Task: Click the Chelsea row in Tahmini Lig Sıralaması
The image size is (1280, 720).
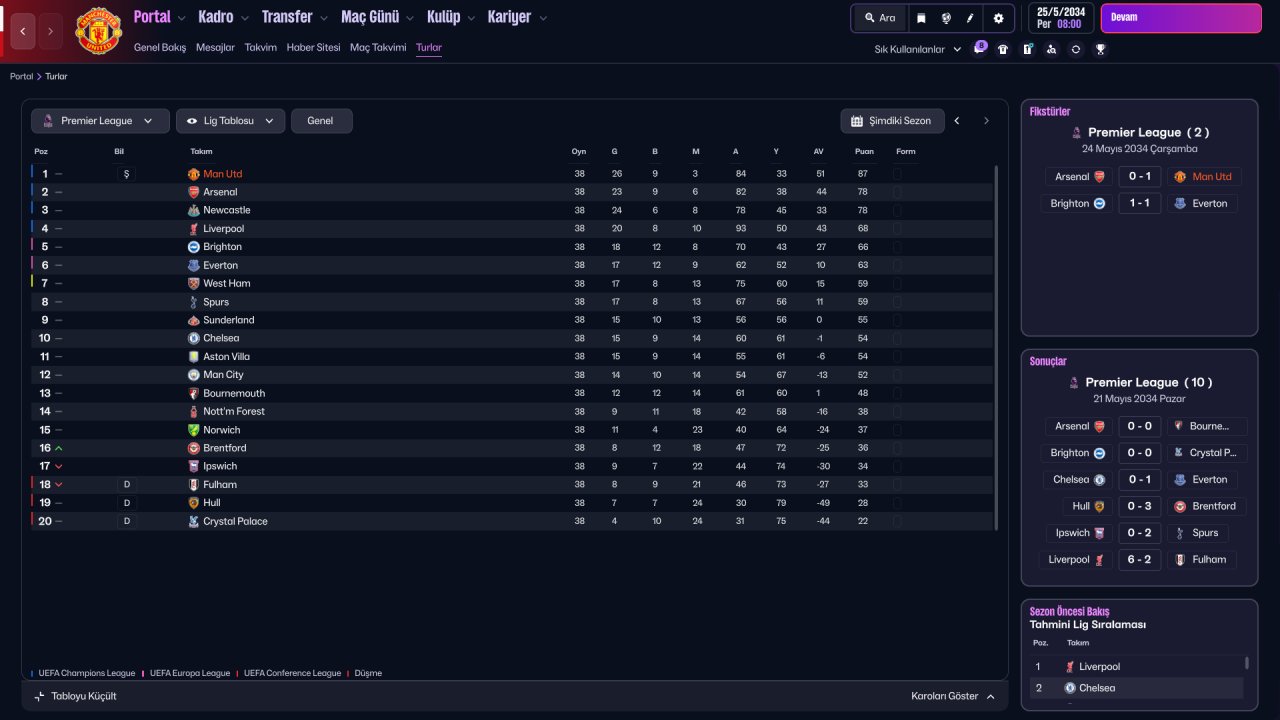Action: click(x=1136, y=688)
